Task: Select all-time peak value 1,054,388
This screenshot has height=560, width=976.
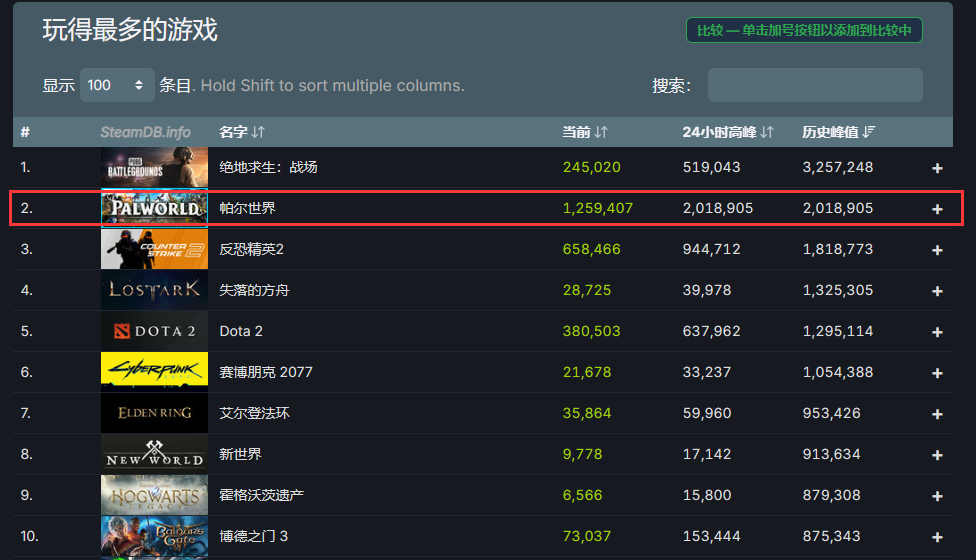Action: (838, 372)
